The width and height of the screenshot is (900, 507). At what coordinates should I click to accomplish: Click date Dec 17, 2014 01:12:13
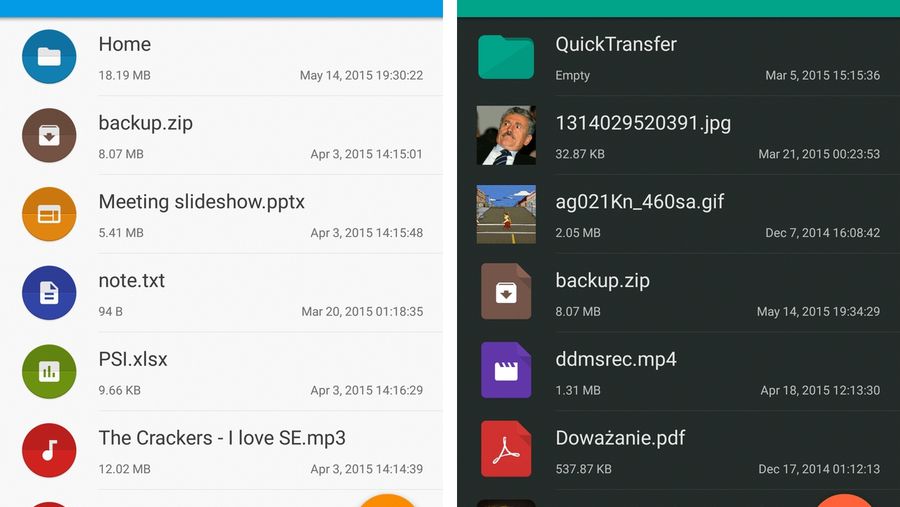click(x=819, y=469)
